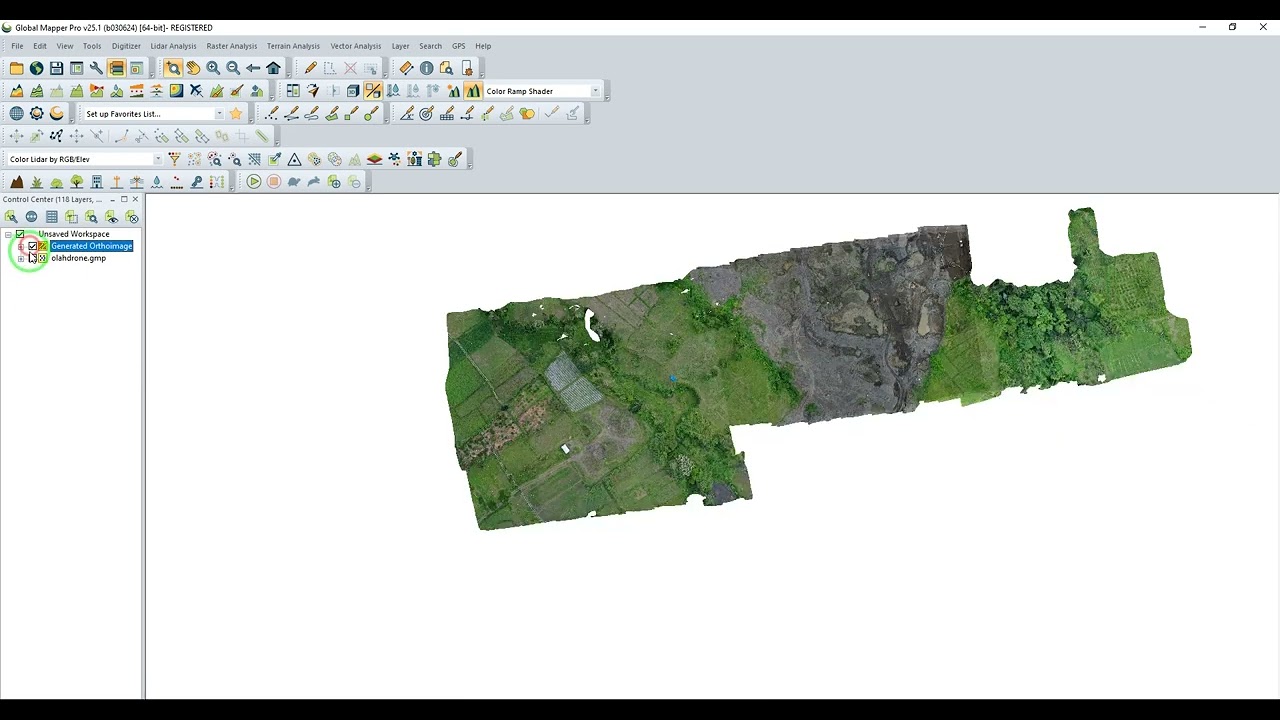Image resolution: width=1280 pixels, height=720 pixels.
Task: Toggle olahdrone.gmp layer checkbox
Action: click(x=32, y=258)
